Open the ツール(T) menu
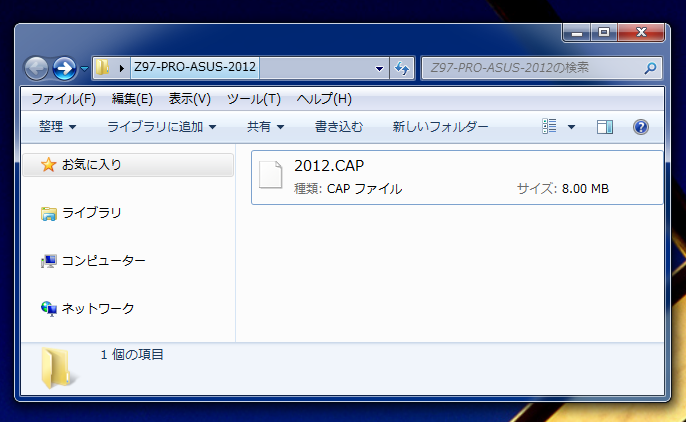 click(254, 99)
